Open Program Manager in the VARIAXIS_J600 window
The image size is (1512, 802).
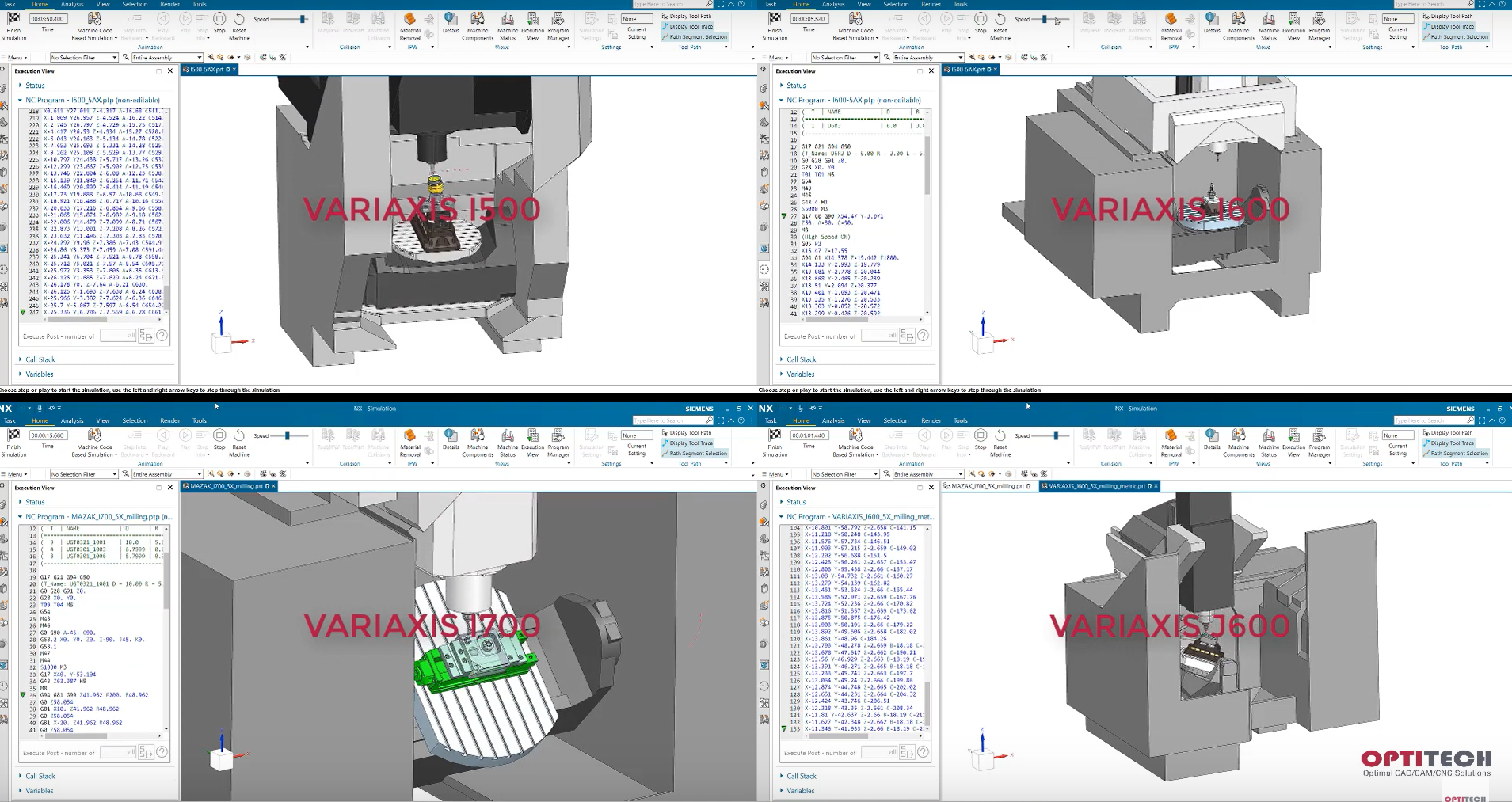(1320, 443)
